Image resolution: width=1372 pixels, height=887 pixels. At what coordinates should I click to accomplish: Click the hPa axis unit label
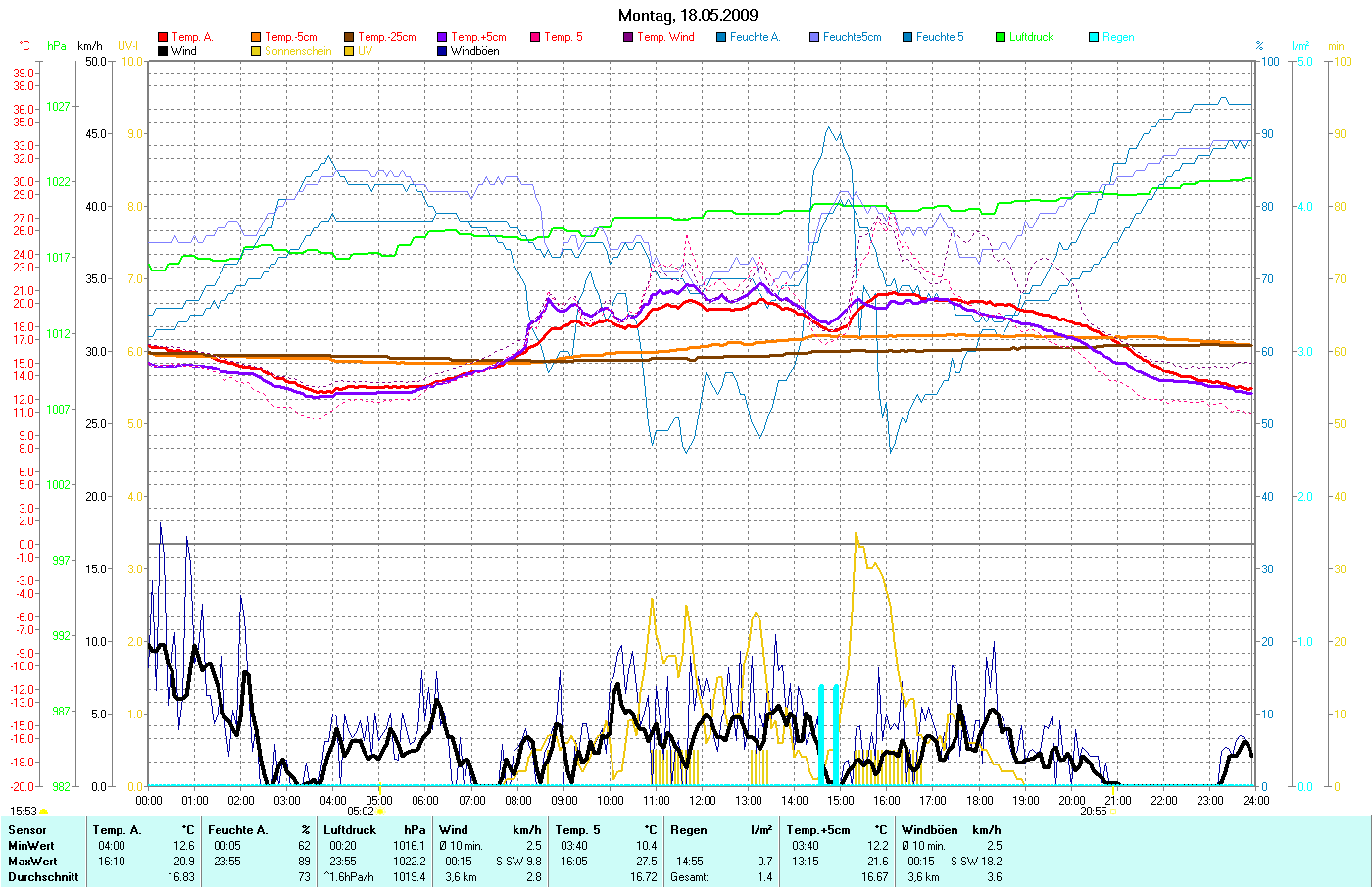[x=57, y=46]
